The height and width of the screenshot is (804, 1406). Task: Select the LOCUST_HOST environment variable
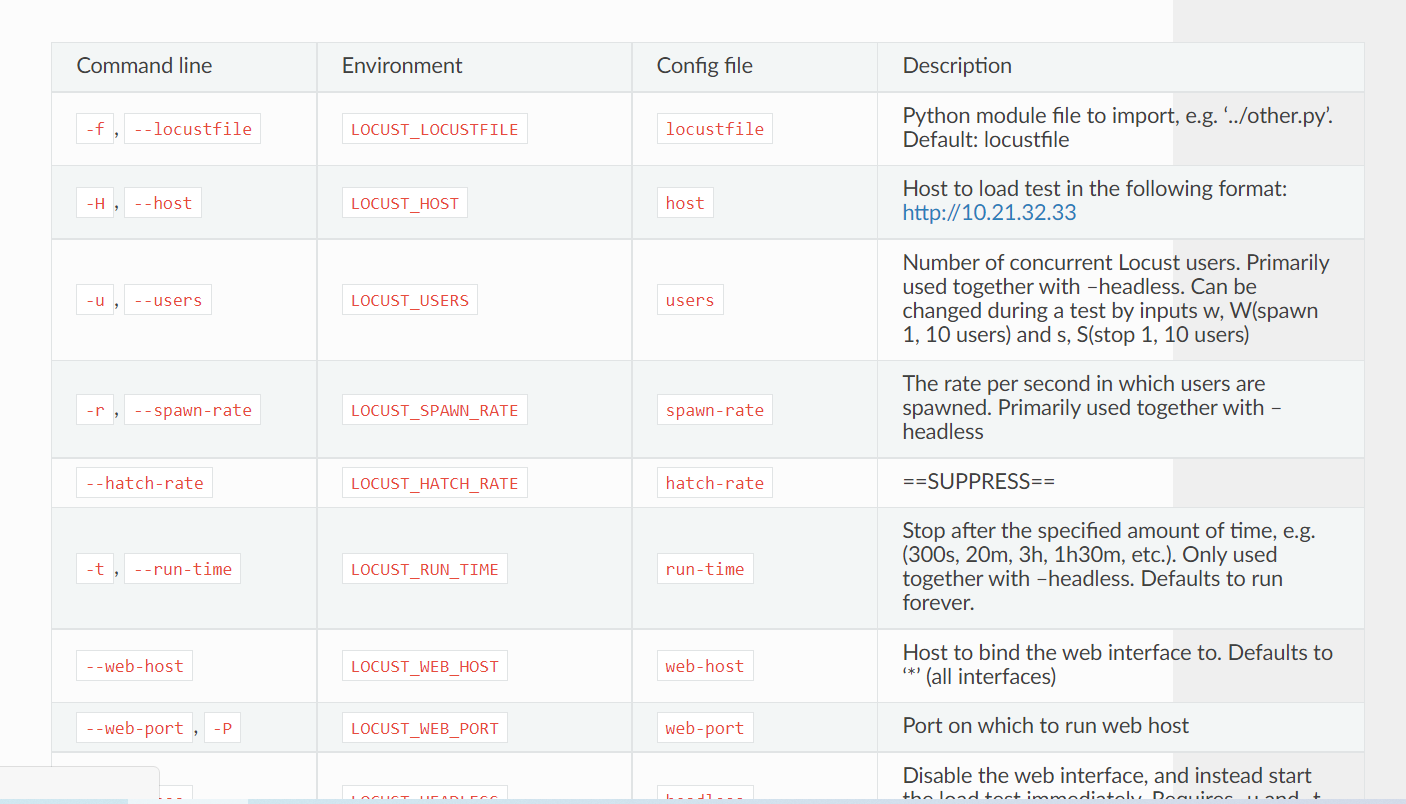pos(404,202)
